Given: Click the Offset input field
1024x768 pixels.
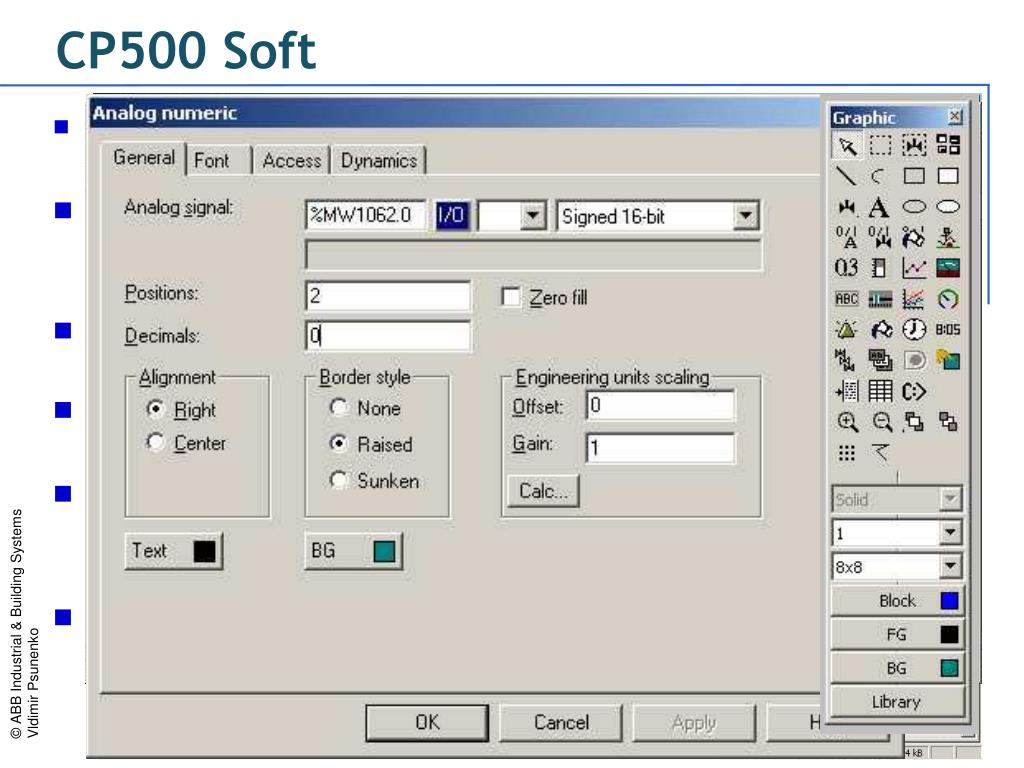Looking at the screenshot, I should pos(660,406).
